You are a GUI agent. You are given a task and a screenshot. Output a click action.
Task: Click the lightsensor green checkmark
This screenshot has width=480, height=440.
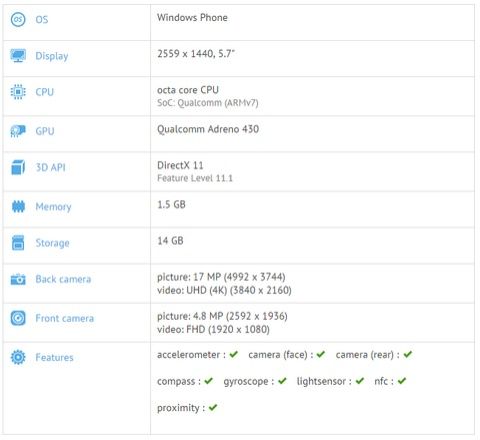pyautogui.click(x=360, y=380)
